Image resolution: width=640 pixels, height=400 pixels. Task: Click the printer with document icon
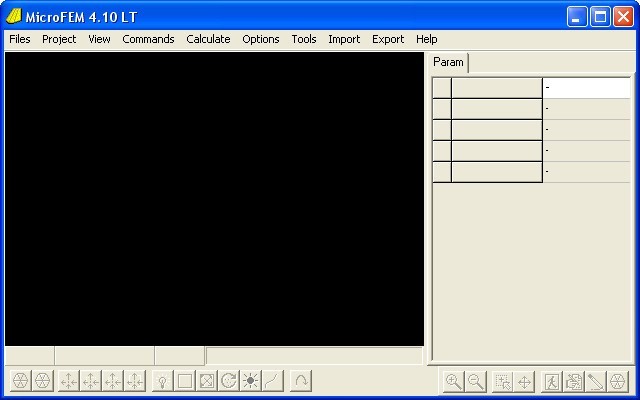point(574,382)
